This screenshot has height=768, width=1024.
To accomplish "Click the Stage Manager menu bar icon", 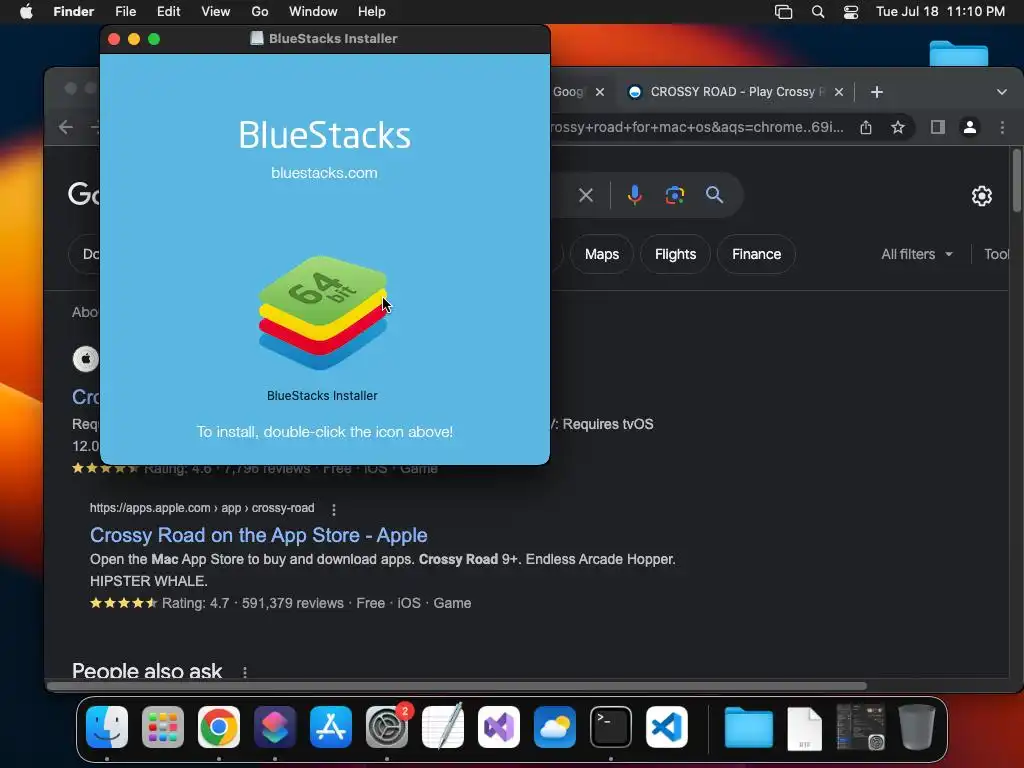I will [x=783, y=12].
